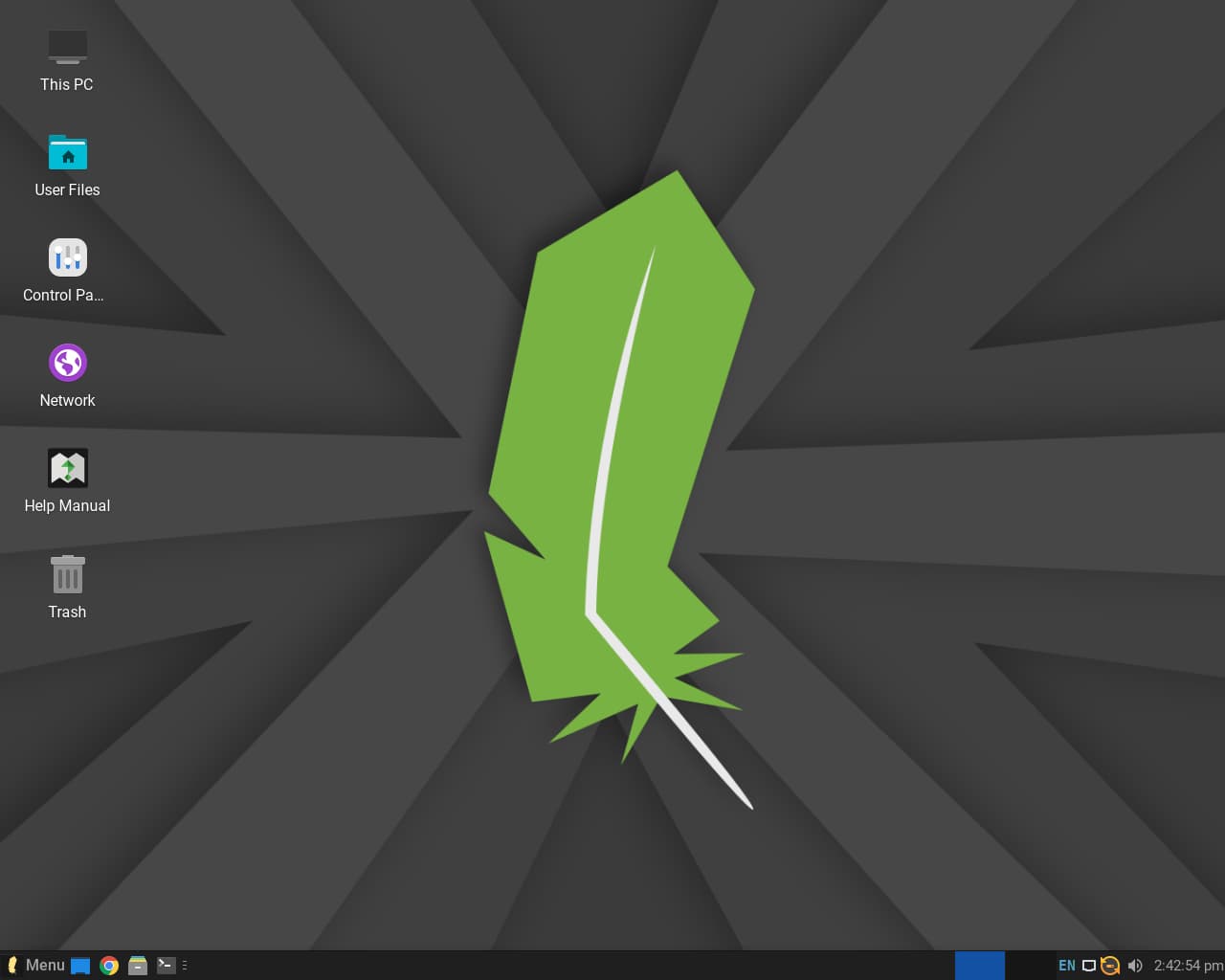This screenshot has width=1225, height=980.
Task: Open the Network icon on the desktop
Action: coord(66,363)
